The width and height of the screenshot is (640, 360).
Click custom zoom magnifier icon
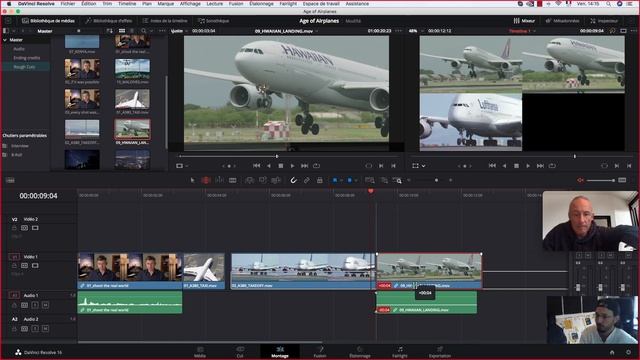[398, 180]
